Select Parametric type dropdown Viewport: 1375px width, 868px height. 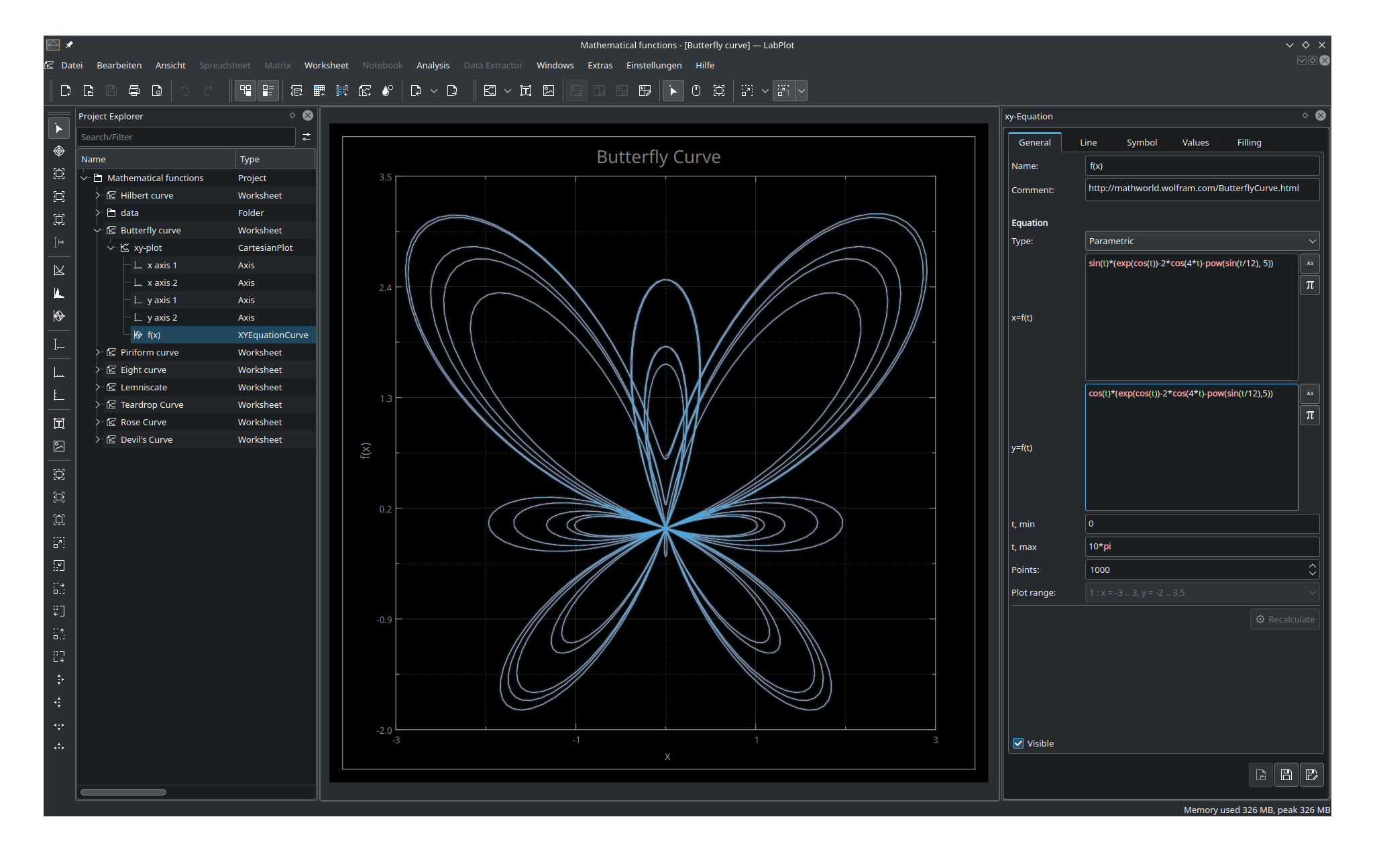tap(1200, 240)
